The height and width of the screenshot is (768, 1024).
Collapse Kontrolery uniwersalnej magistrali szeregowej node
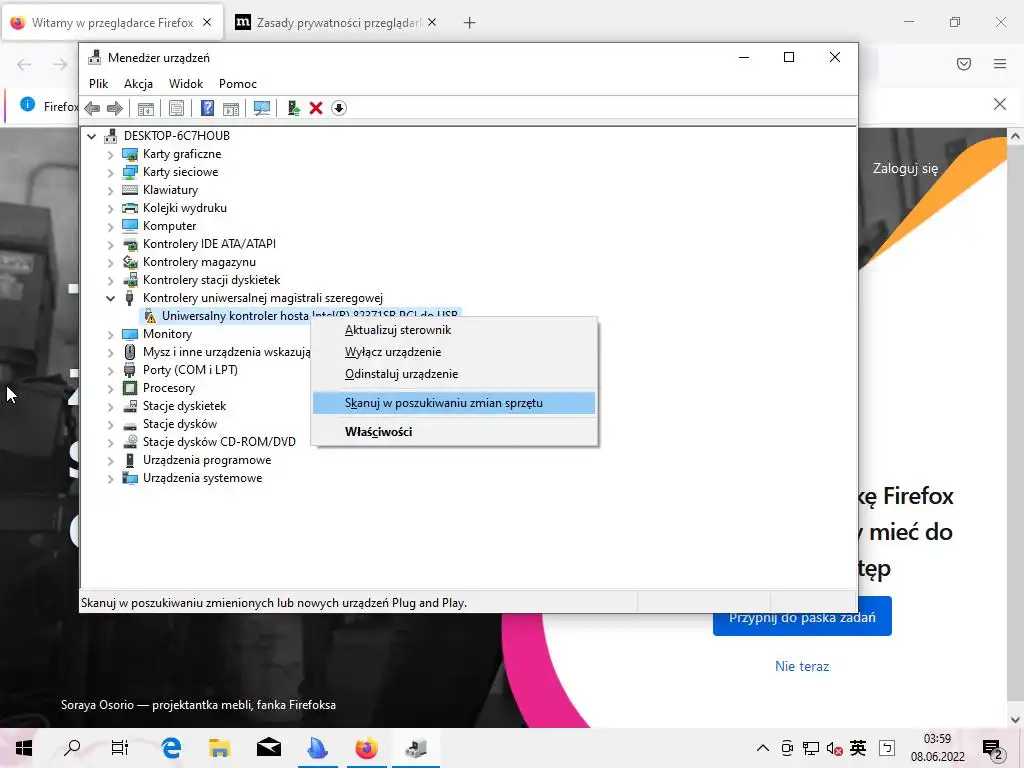click(110, 298)
